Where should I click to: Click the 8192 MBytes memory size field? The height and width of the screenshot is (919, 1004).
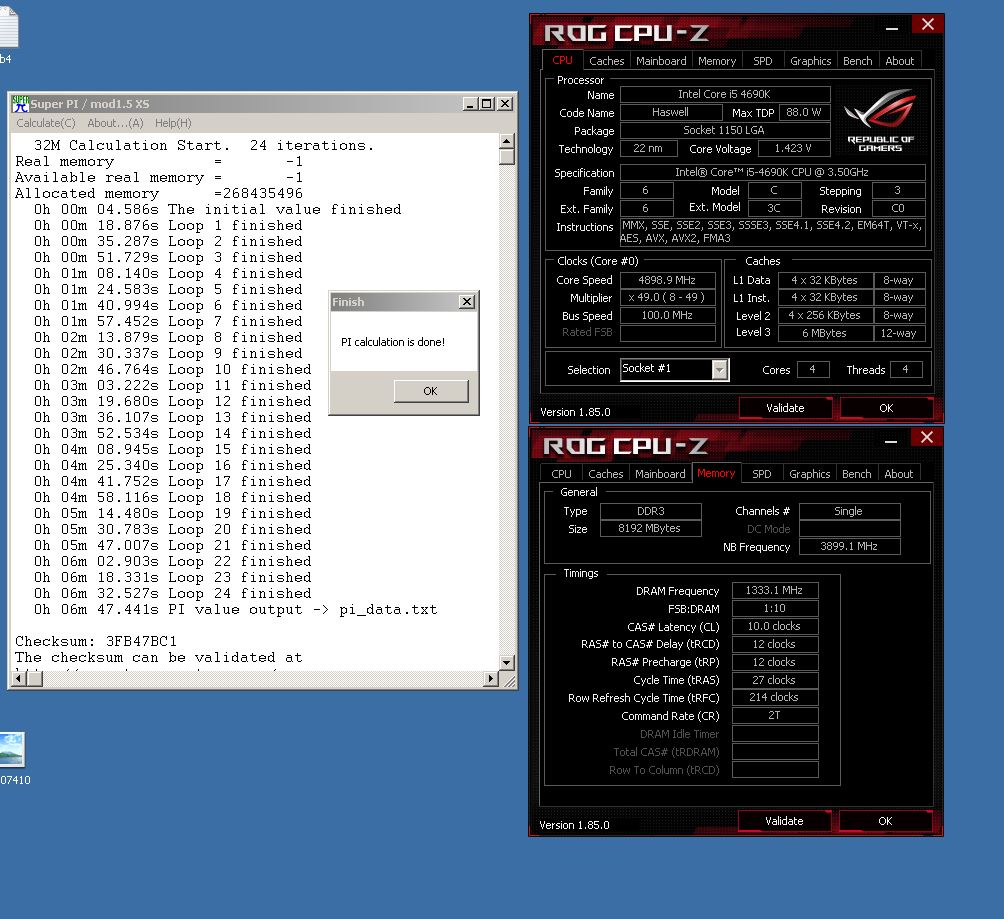650,528
